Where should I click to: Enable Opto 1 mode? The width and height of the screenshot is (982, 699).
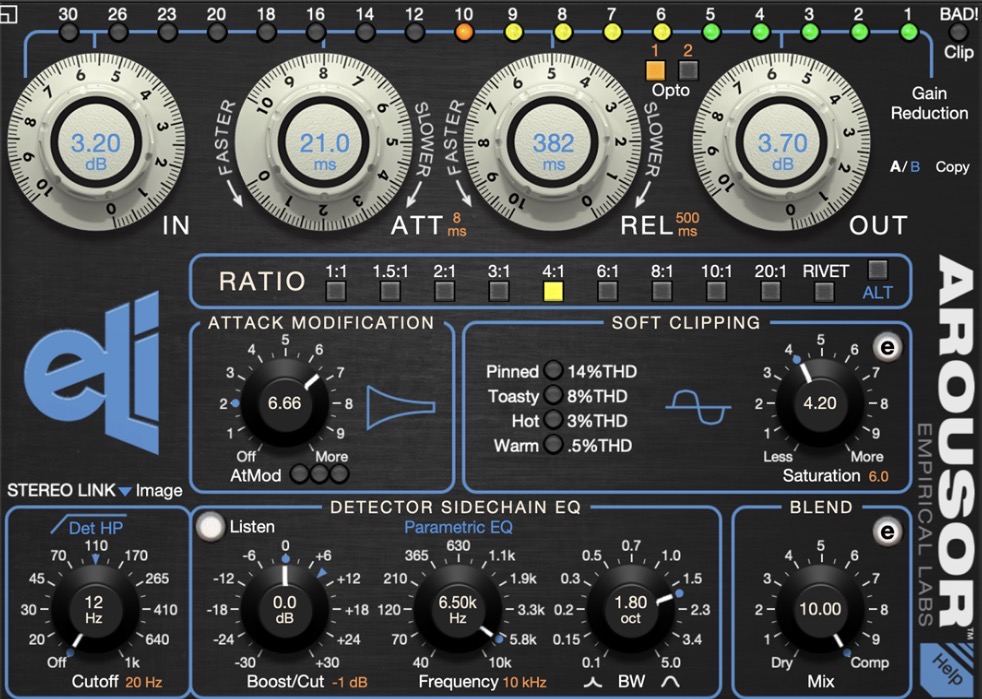click(x=655, y=68)
